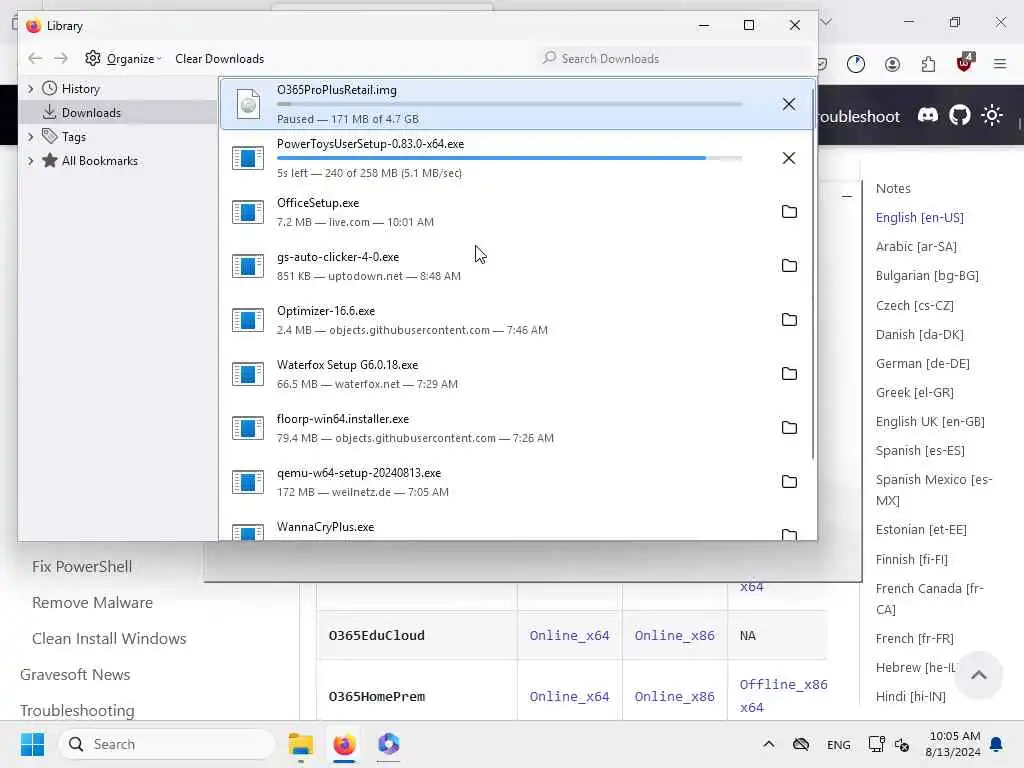Open uBlock Origin extension icon

coord(965,63)
